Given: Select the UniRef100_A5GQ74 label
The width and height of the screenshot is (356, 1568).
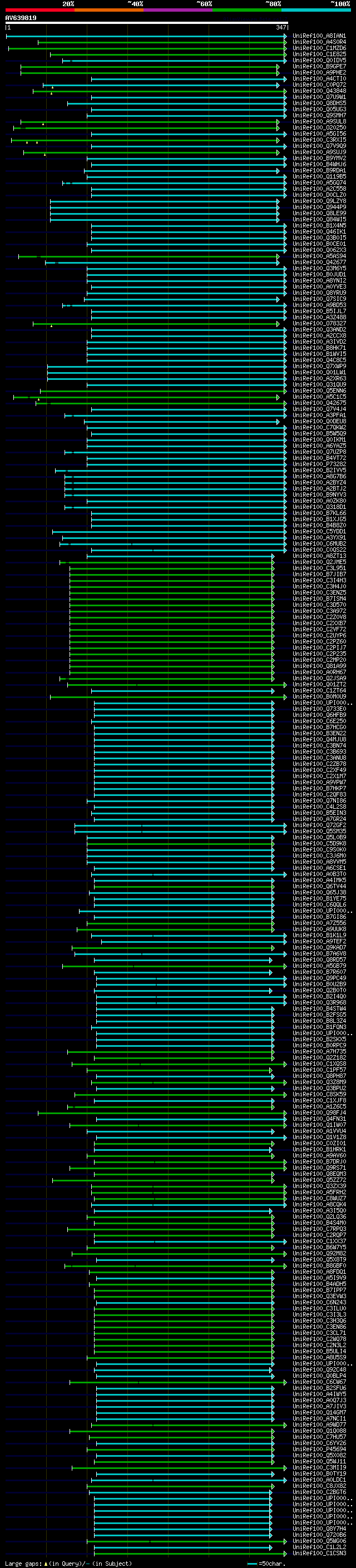Looking at the screenshot, I should coord(319,182).
